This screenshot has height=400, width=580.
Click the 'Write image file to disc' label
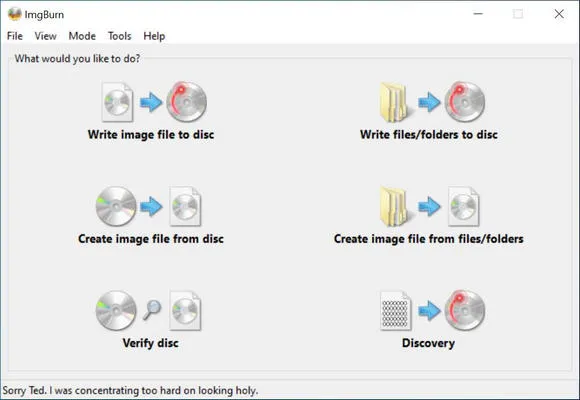151,134
